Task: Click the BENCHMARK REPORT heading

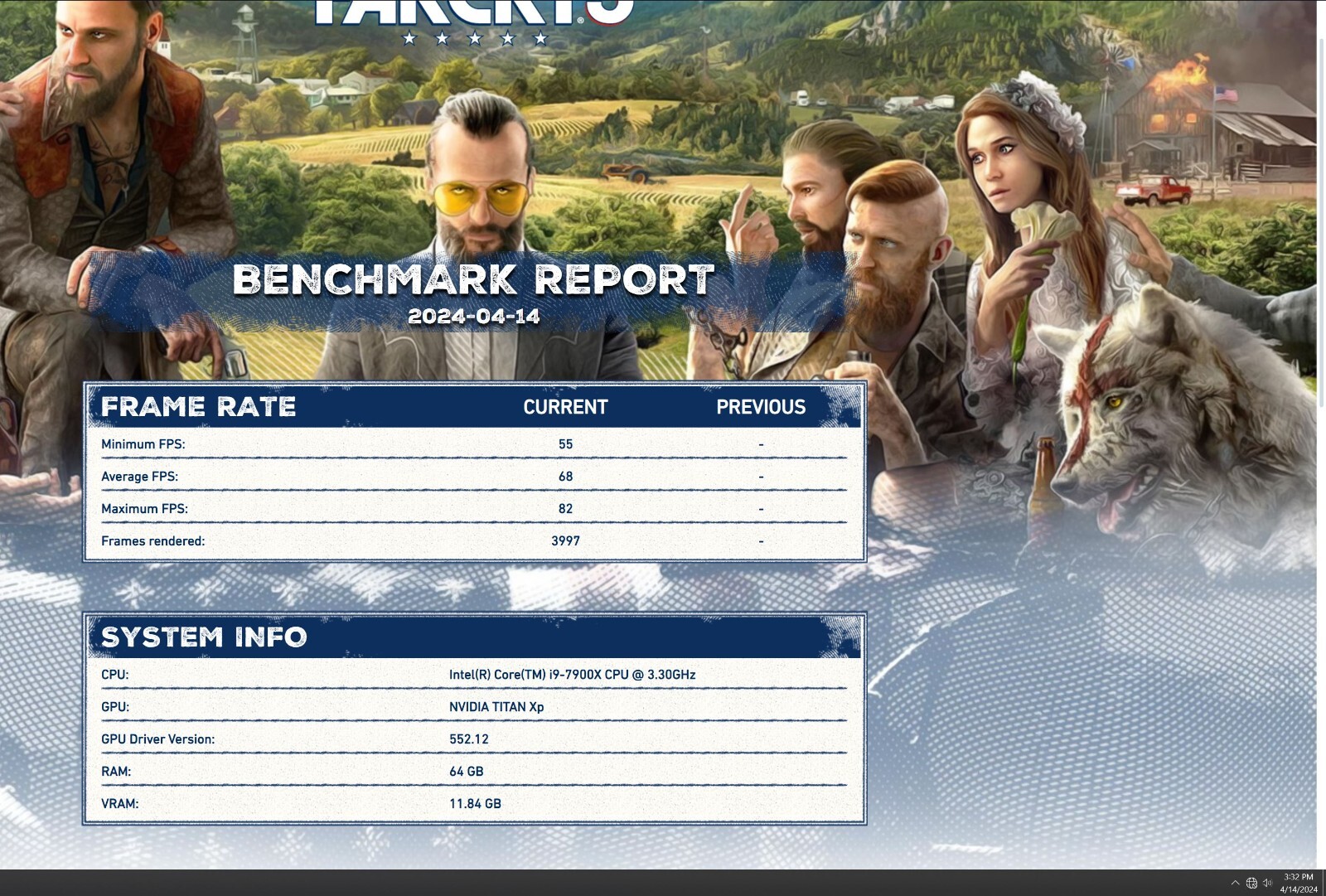Action: tap(473, 279)
